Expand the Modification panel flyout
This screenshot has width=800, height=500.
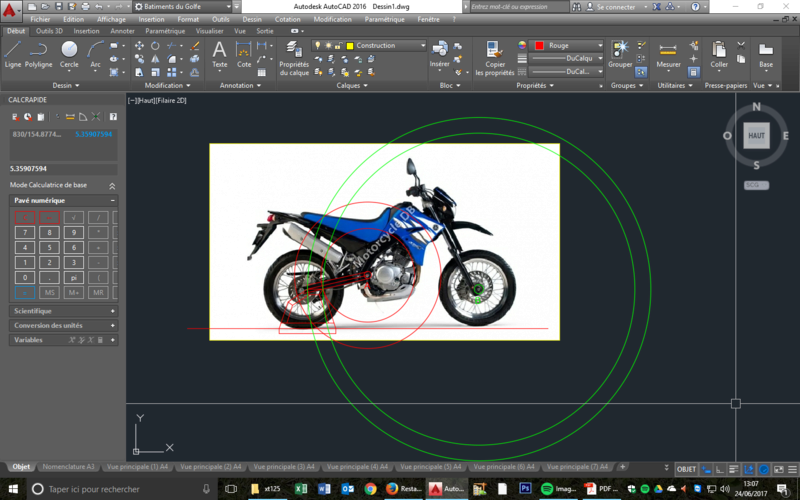[x=167, y=85]
